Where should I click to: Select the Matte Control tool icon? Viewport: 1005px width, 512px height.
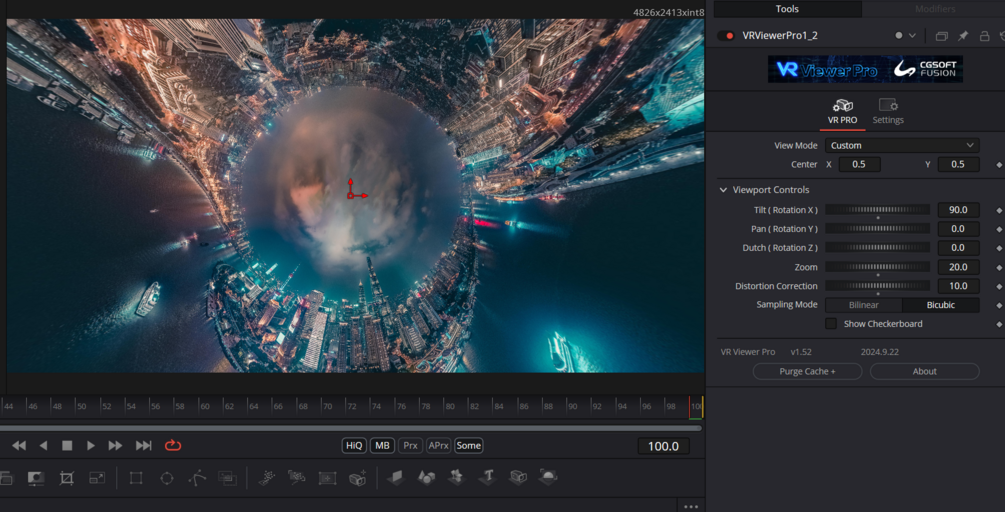pyautogui.click(x=36, y=478)
